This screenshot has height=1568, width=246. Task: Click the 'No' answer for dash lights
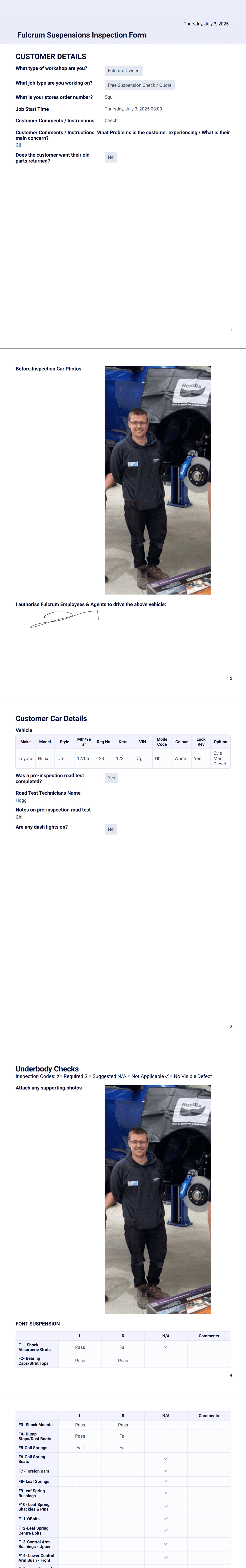[x=111, y=829]
